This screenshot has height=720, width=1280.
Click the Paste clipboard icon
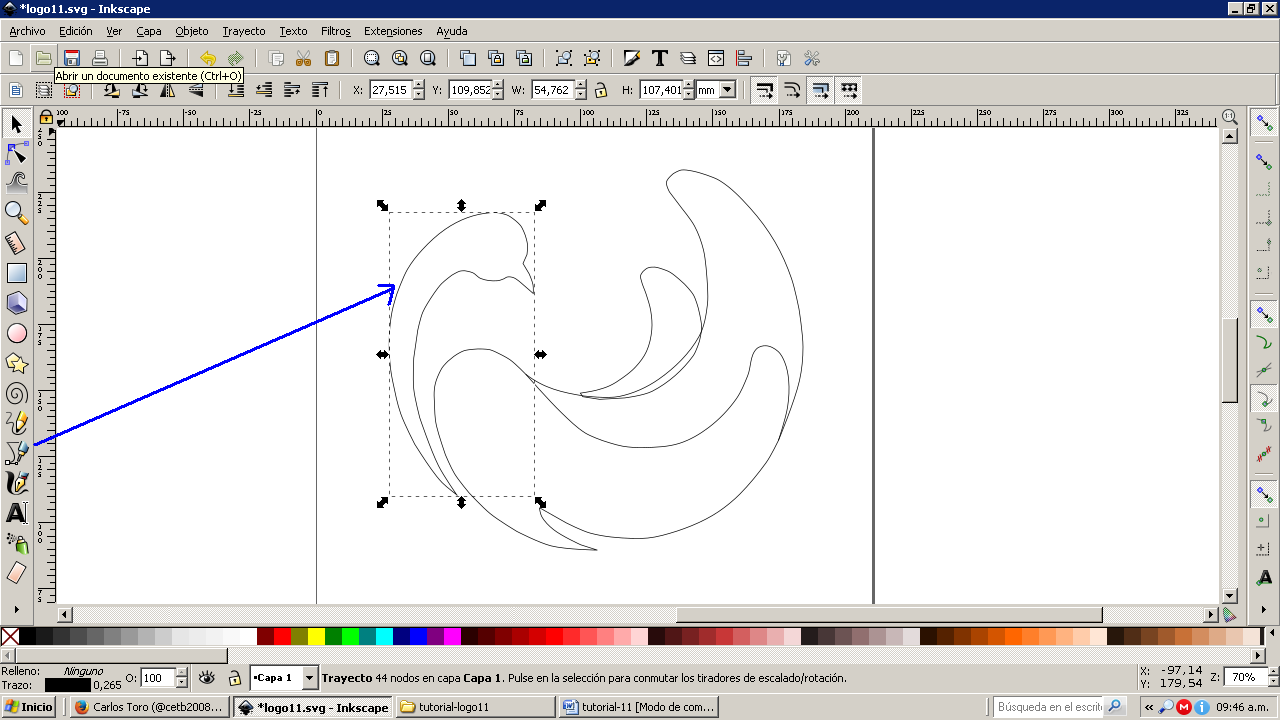332,58
